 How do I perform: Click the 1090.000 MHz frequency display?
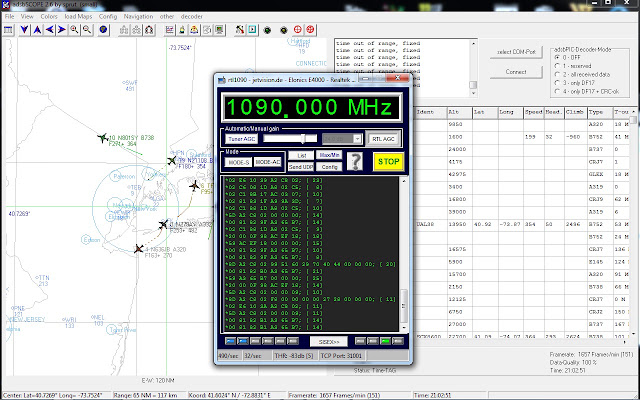pyautogui.click(x=312, y=107)
